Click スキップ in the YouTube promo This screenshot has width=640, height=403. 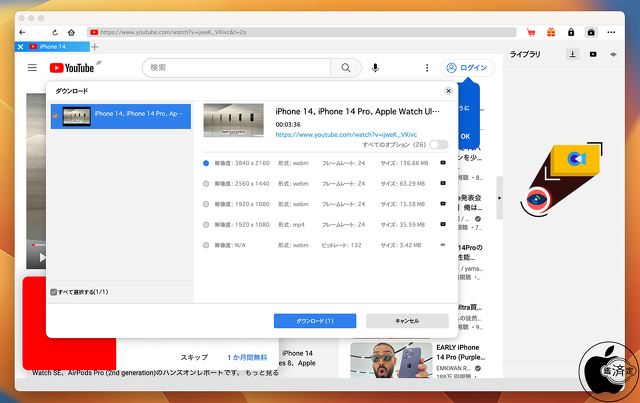click(194, 357)
